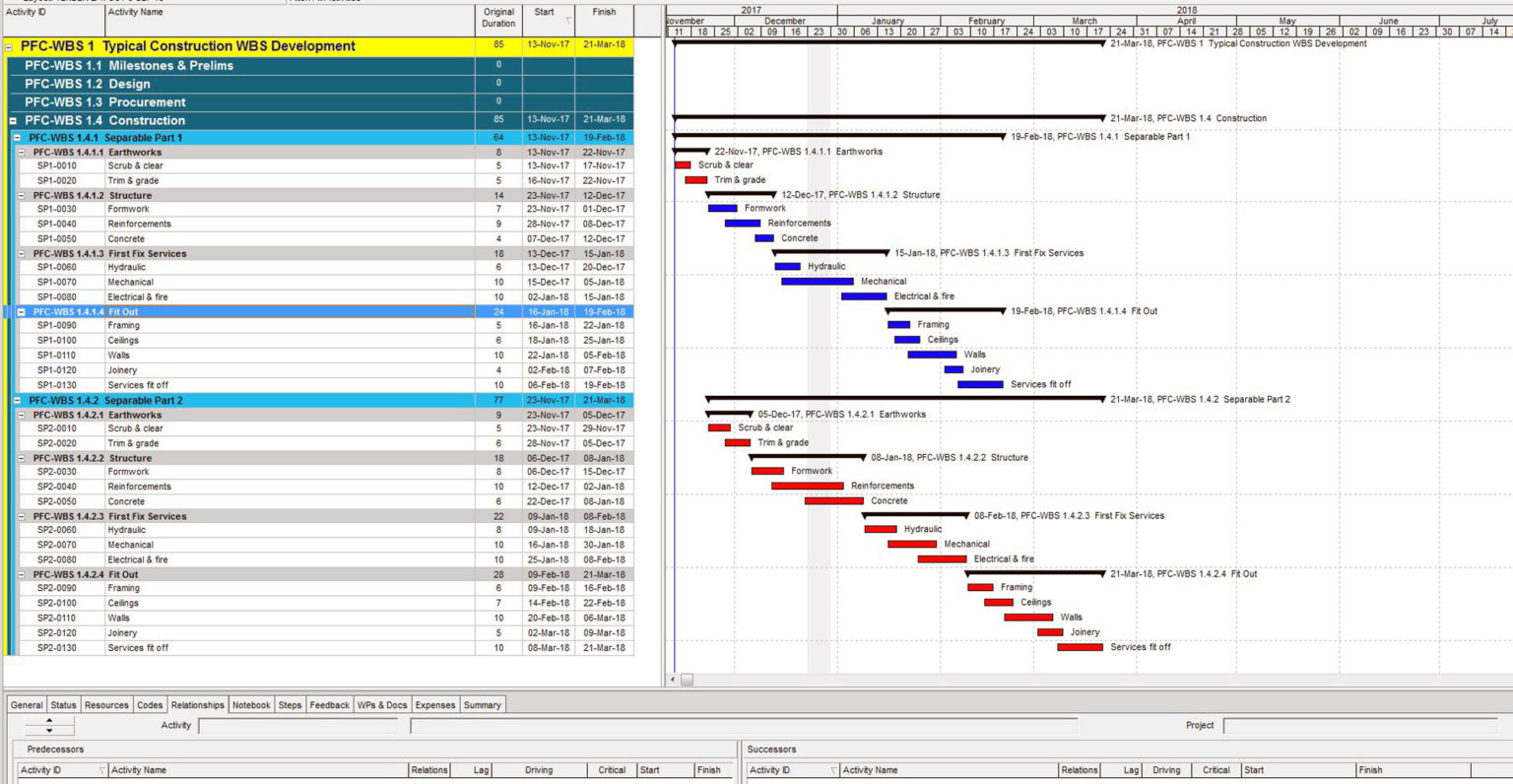The height and width of the screenshot is (784, 1513).
Task: Click the left scroll arrow under the Gantt chart
Action: point(673,679)
